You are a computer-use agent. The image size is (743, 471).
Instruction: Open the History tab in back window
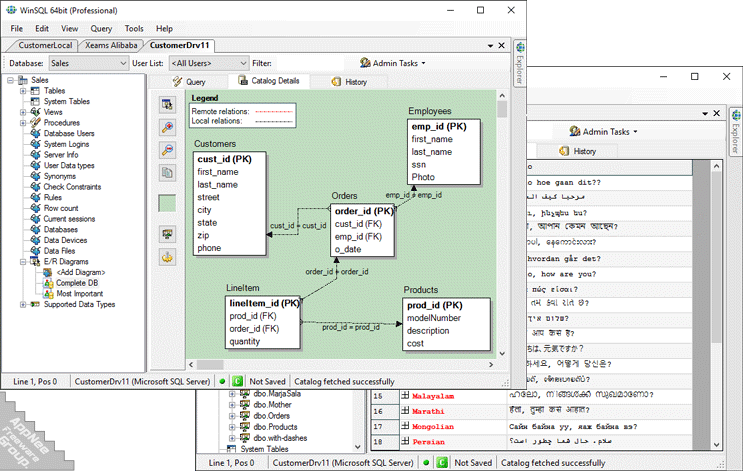[x=578, y=151]
